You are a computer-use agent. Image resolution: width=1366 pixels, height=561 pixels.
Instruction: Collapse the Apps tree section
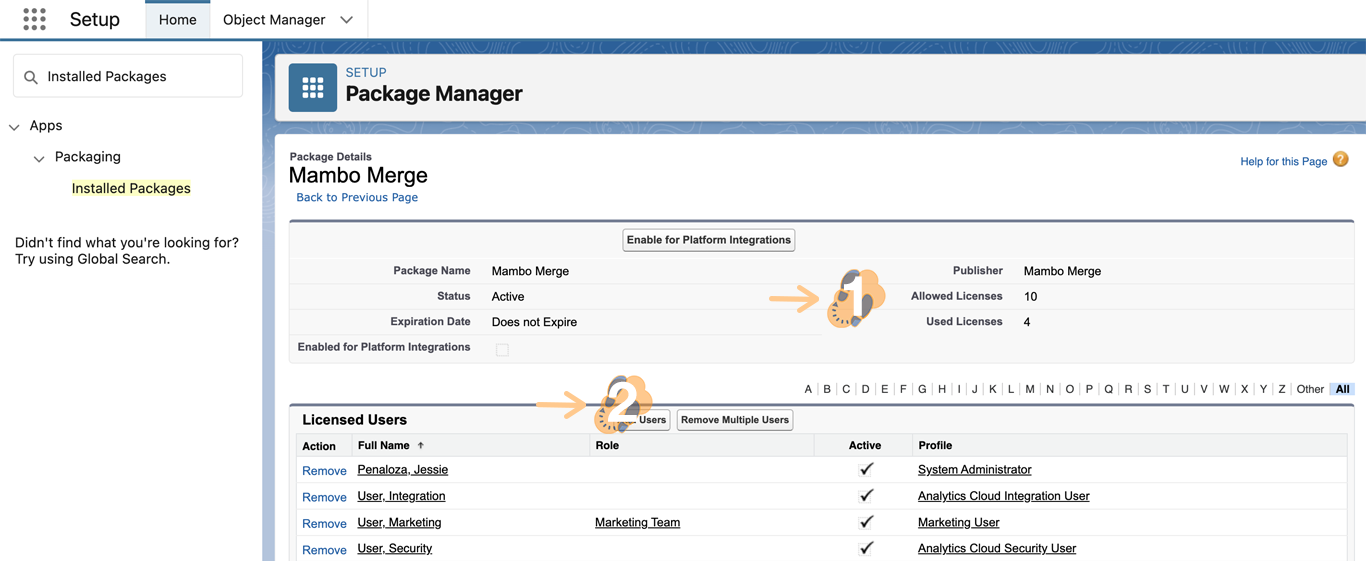pos(14,127)
